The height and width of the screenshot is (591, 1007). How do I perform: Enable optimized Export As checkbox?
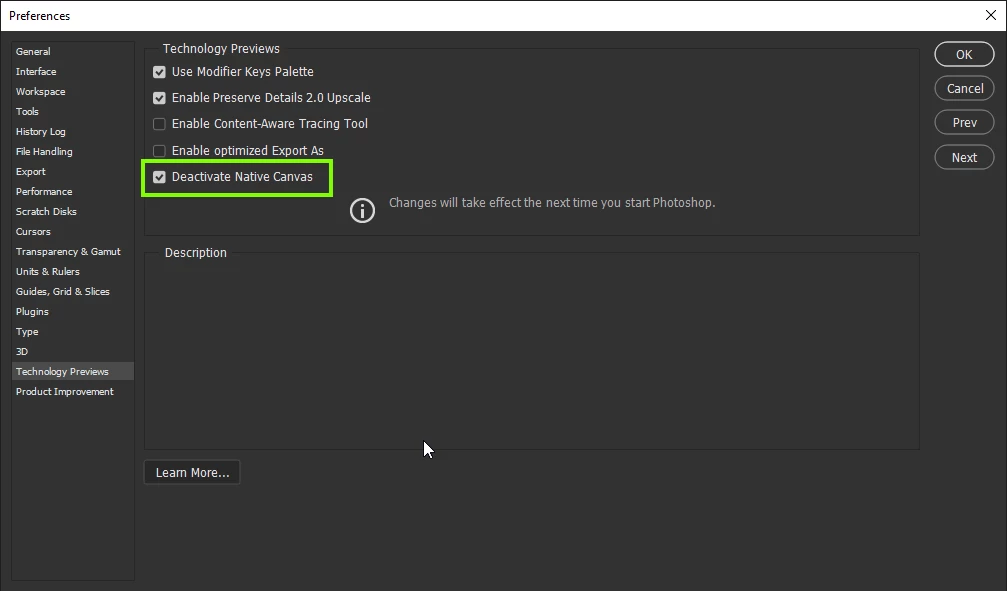pos(159,151)
